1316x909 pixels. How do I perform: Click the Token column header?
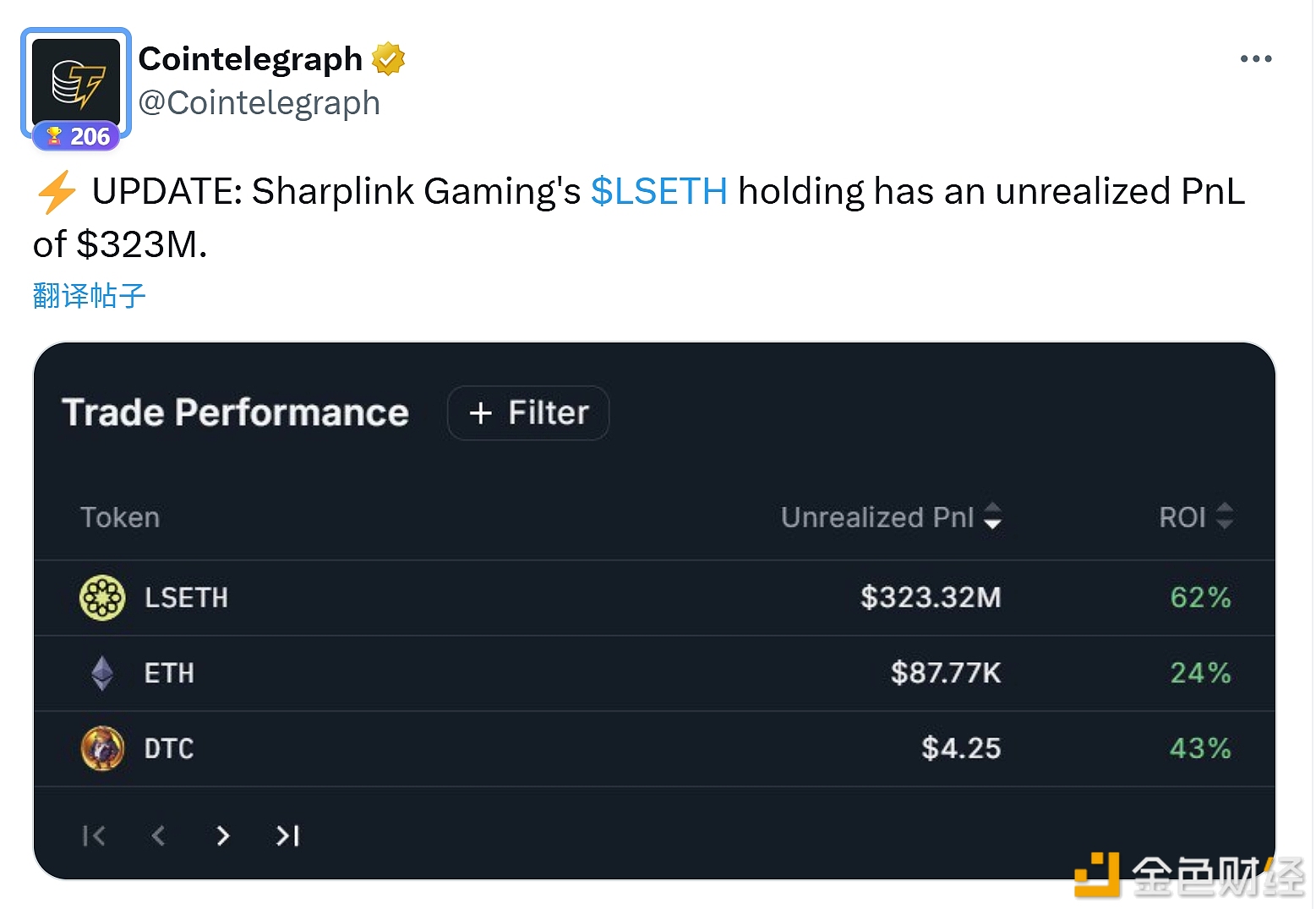click(x=120, y=517)
